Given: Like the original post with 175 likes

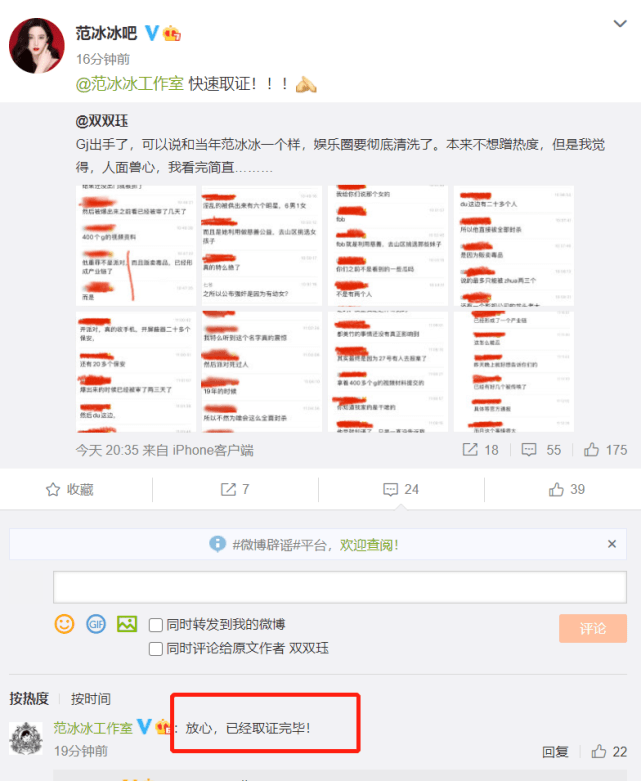Looking at the screenshot, I should tap(606, 450).
